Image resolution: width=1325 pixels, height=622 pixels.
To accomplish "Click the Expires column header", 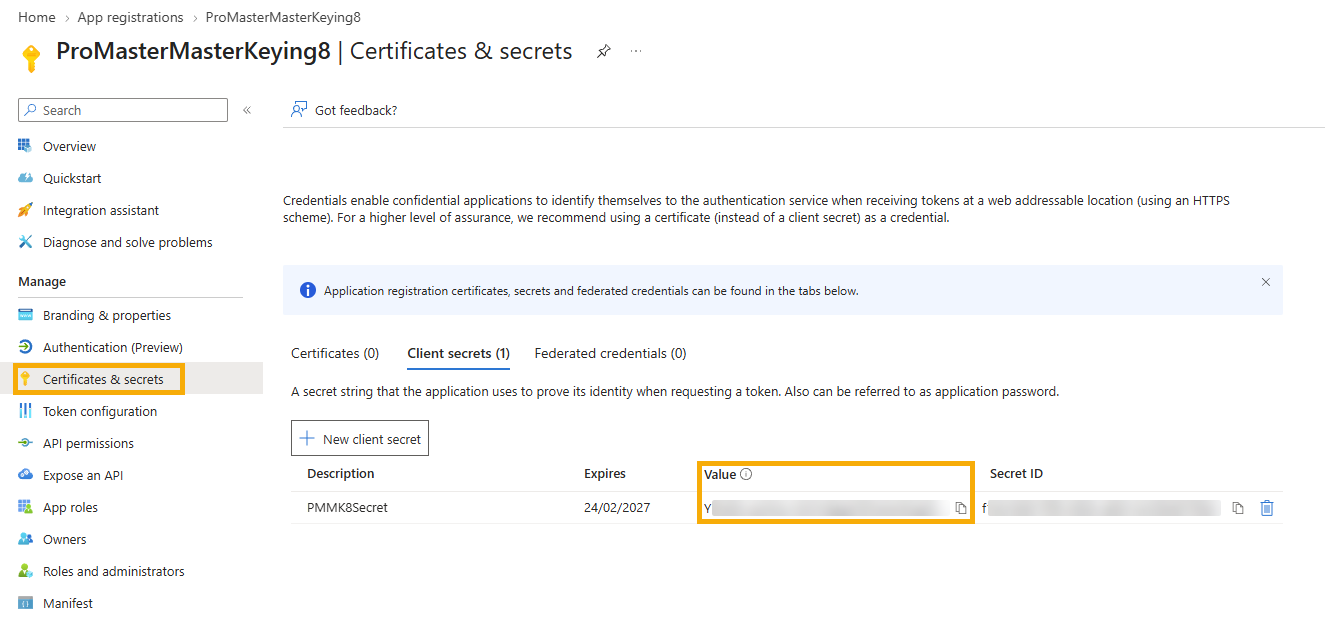I will [605, 473].
